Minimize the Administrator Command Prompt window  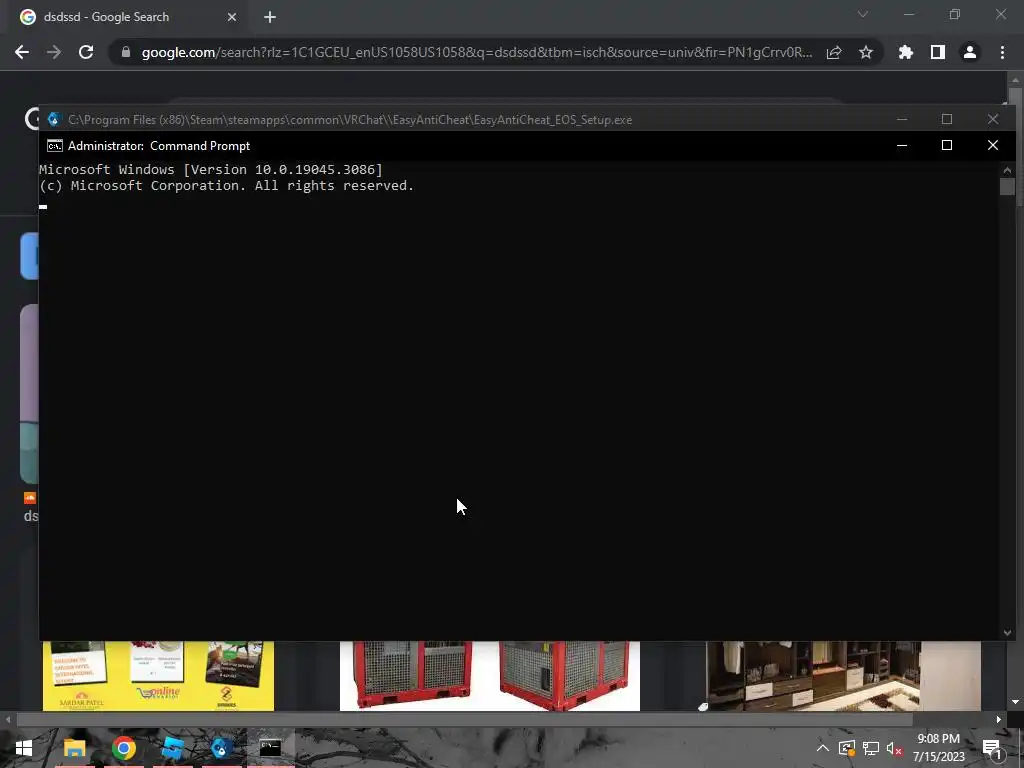point(902,146)
